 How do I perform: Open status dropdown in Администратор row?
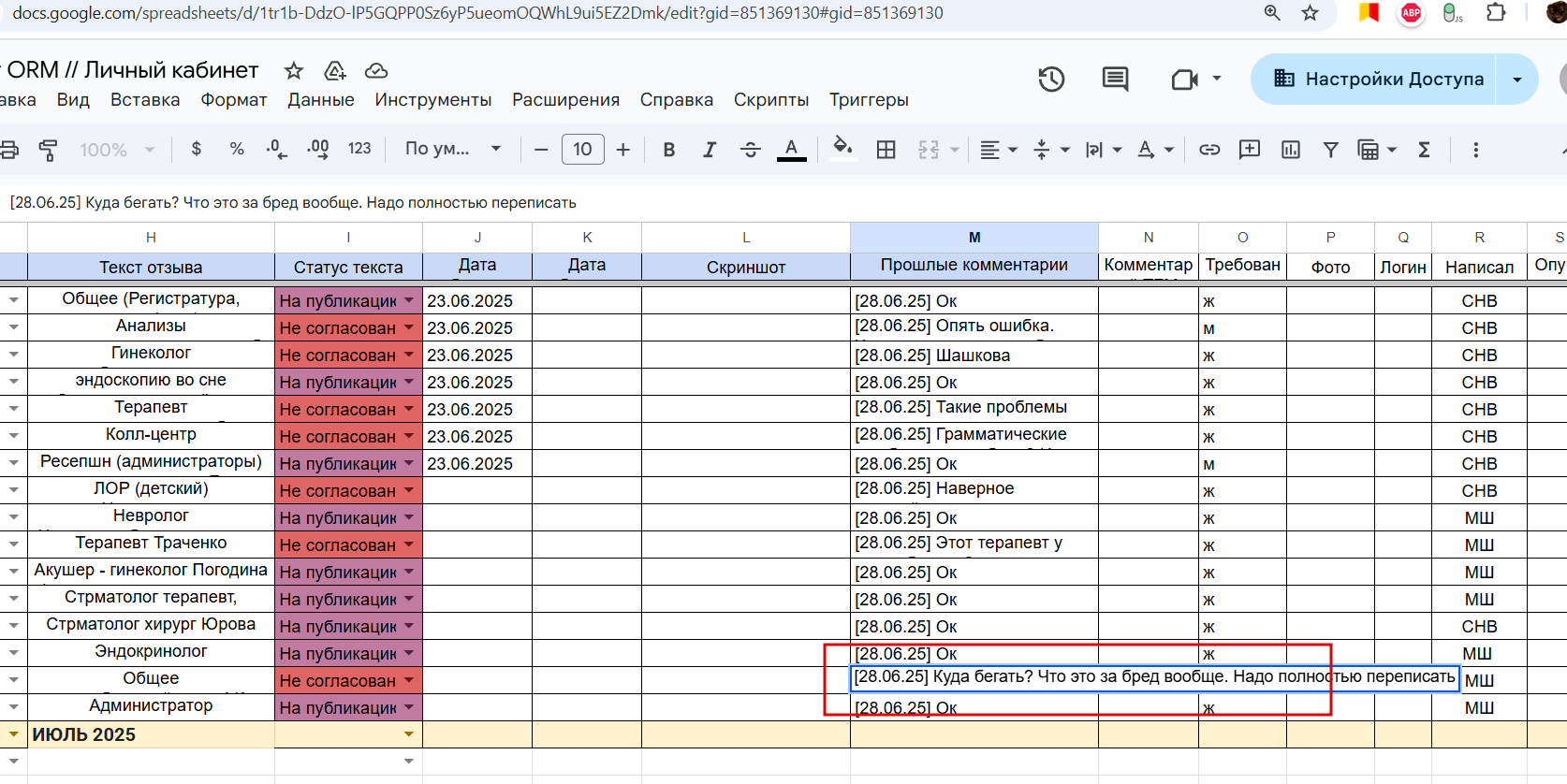tap(409, 707)
